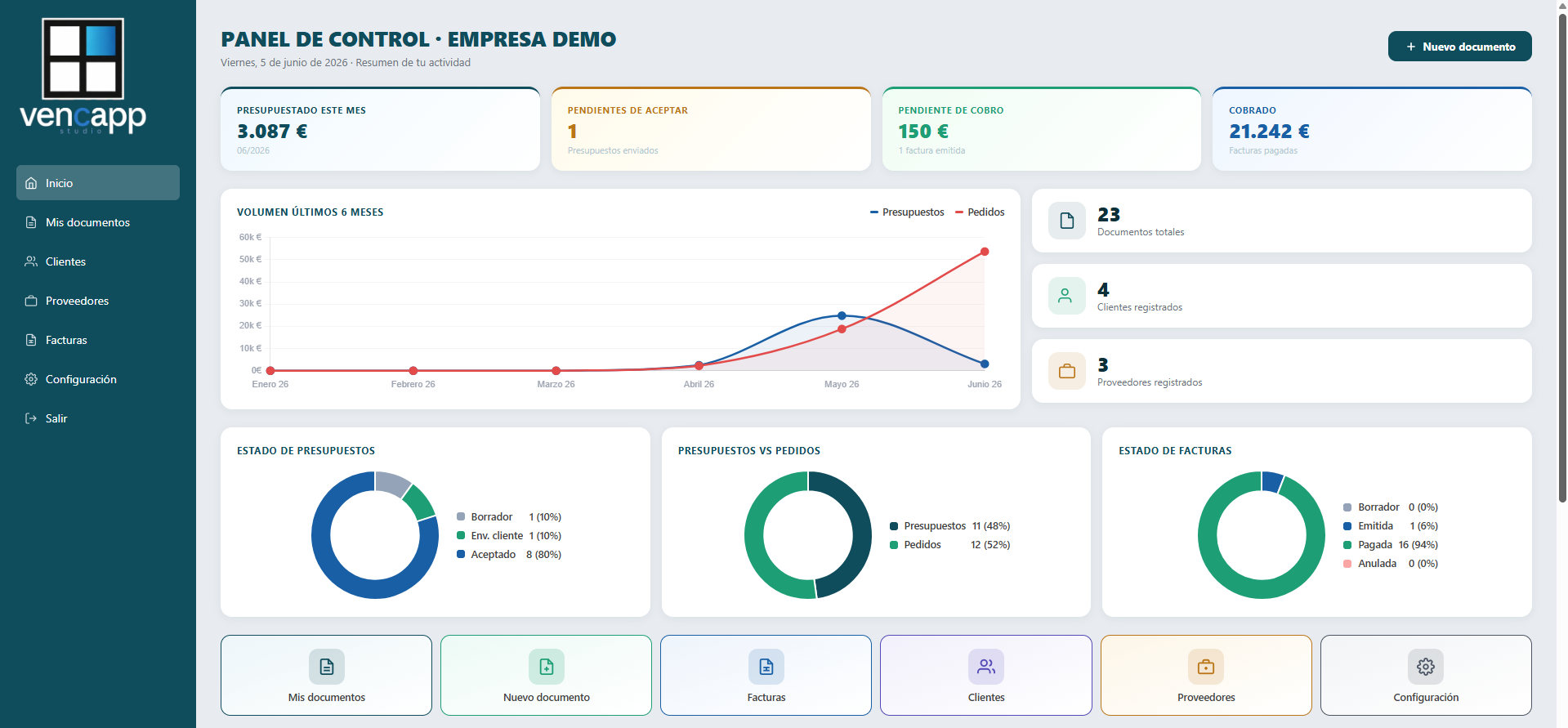1568x728 pixels.
Task: Toggle Env. cliente legend entry
Action: (508, 536)
